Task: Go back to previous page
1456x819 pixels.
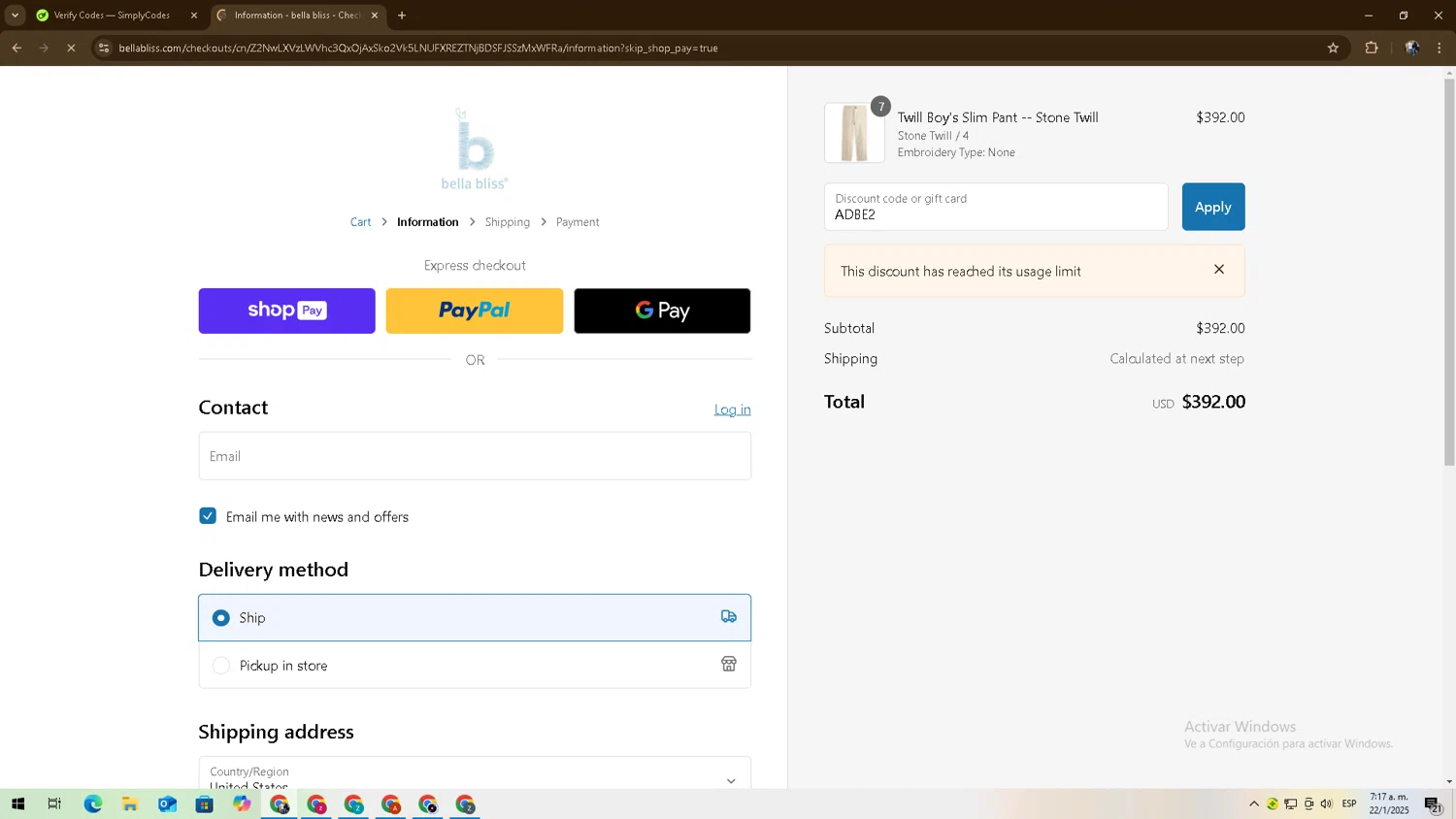Action: 17,48
